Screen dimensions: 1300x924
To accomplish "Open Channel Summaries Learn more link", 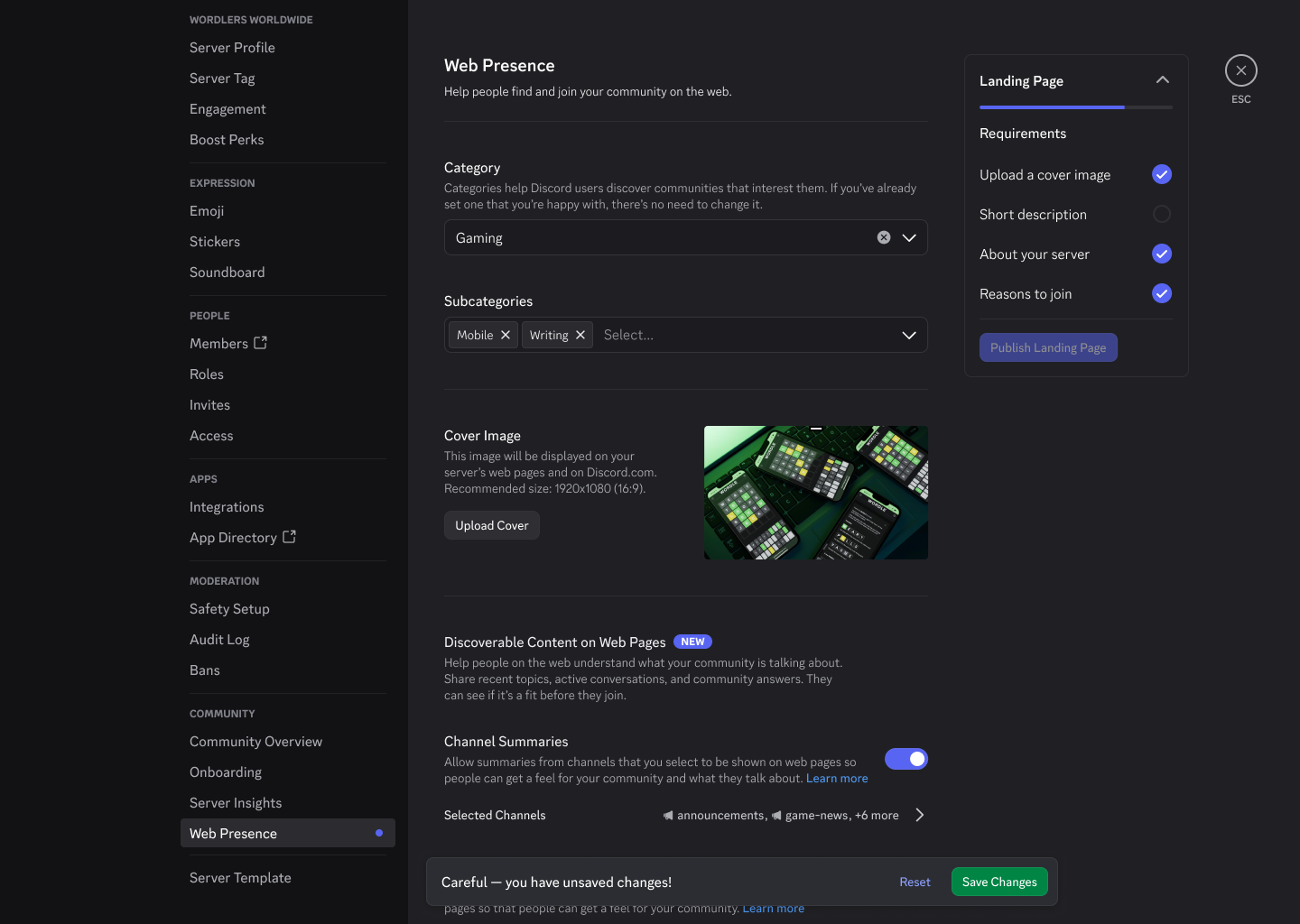I will point(837,778).
